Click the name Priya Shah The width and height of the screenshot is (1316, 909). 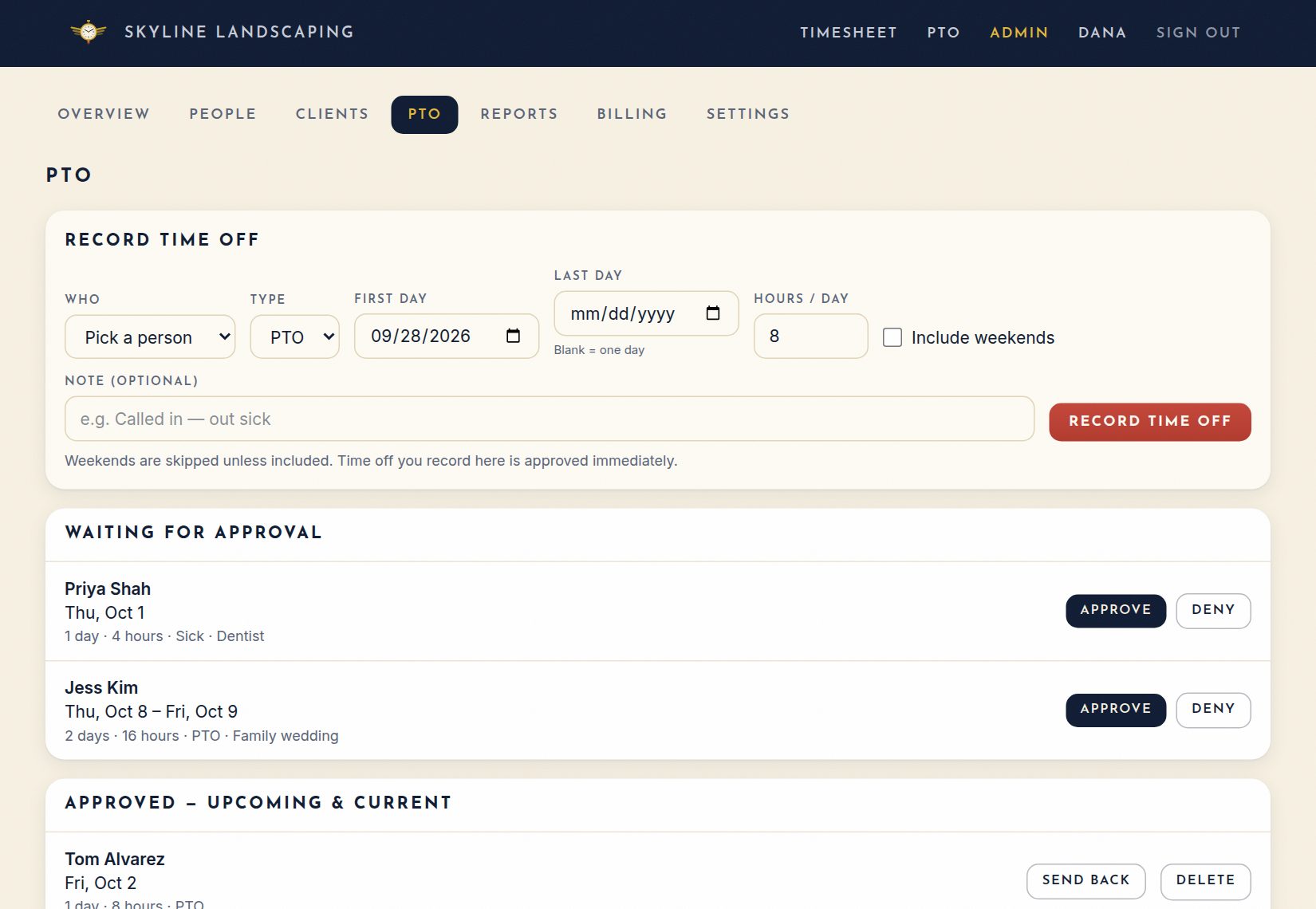coord(108,588)
